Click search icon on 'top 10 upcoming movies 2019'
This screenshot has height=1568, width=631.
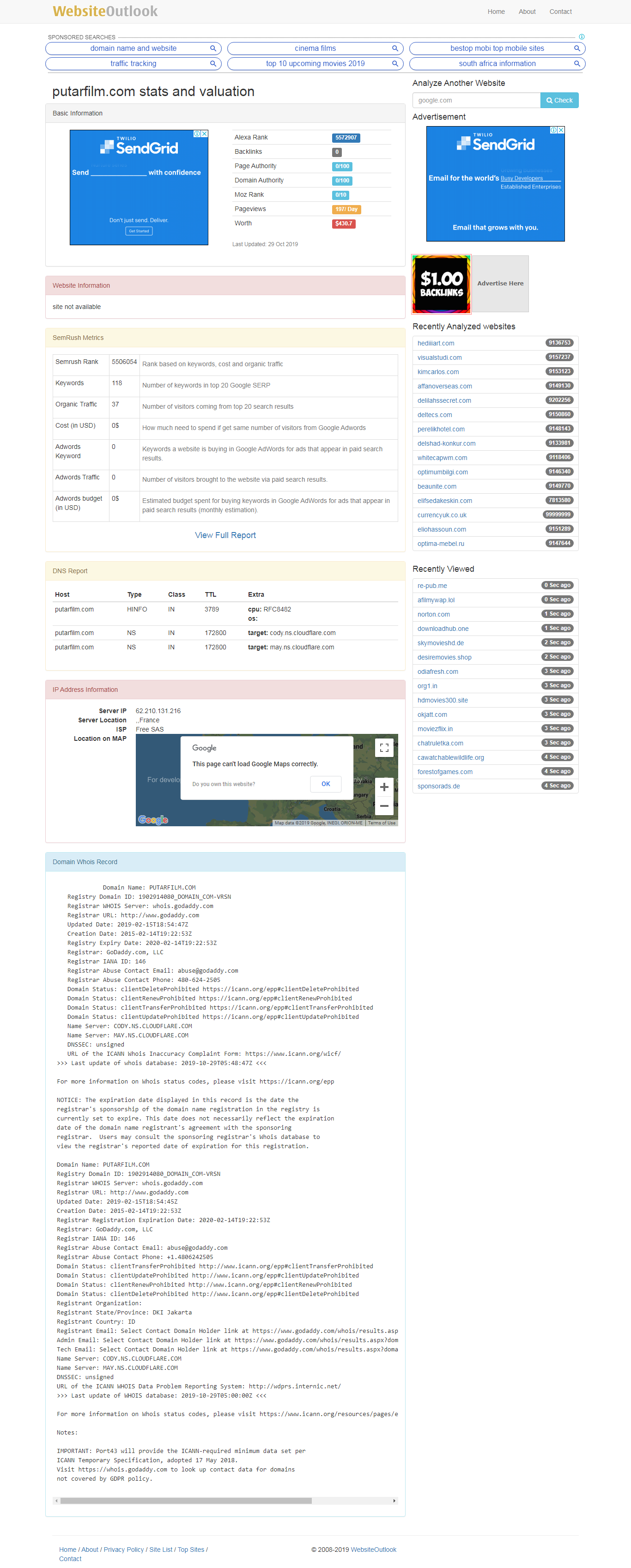394,63
